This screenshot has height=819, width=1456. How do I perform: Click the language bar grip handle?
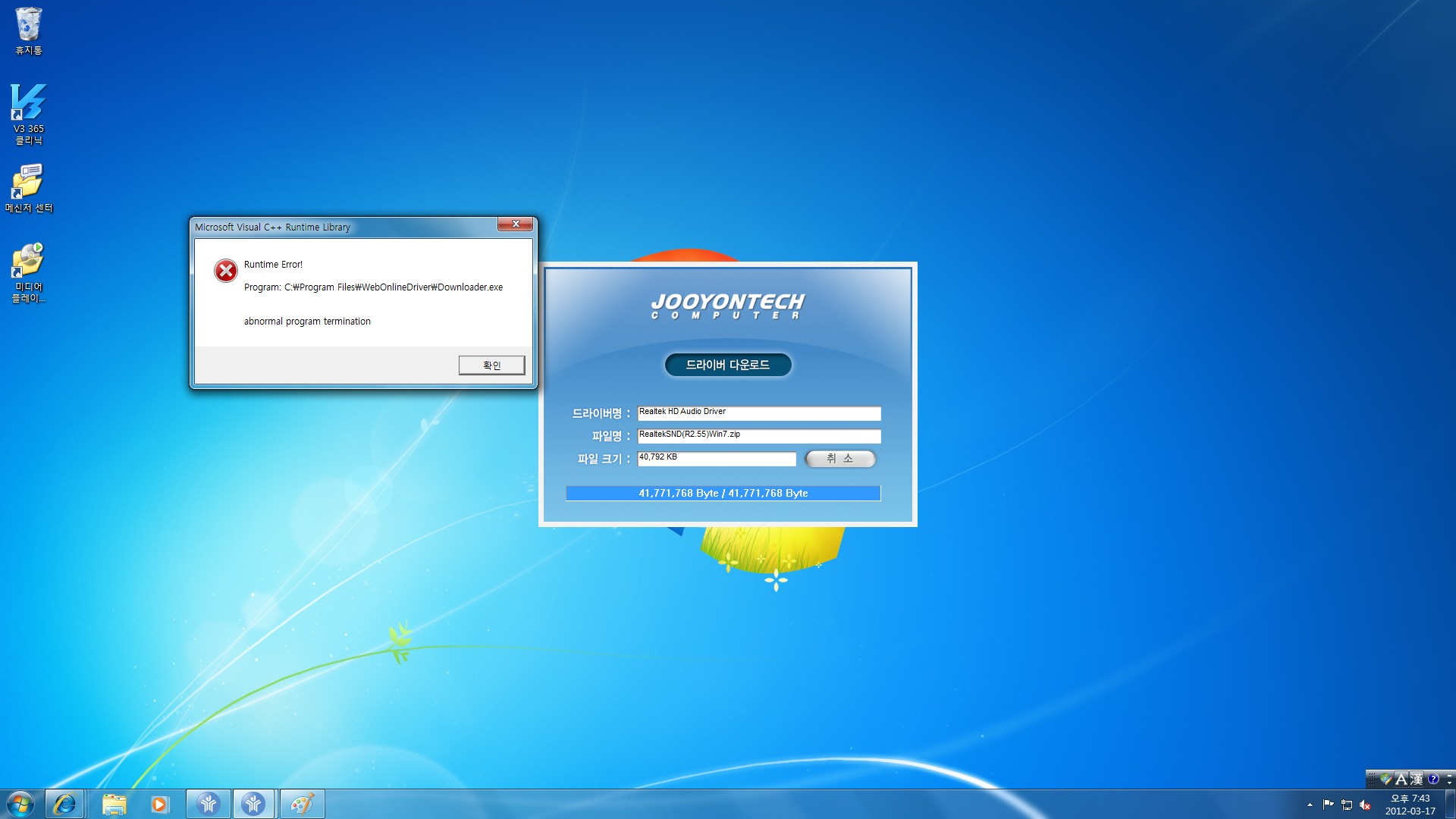point(1372,779)
